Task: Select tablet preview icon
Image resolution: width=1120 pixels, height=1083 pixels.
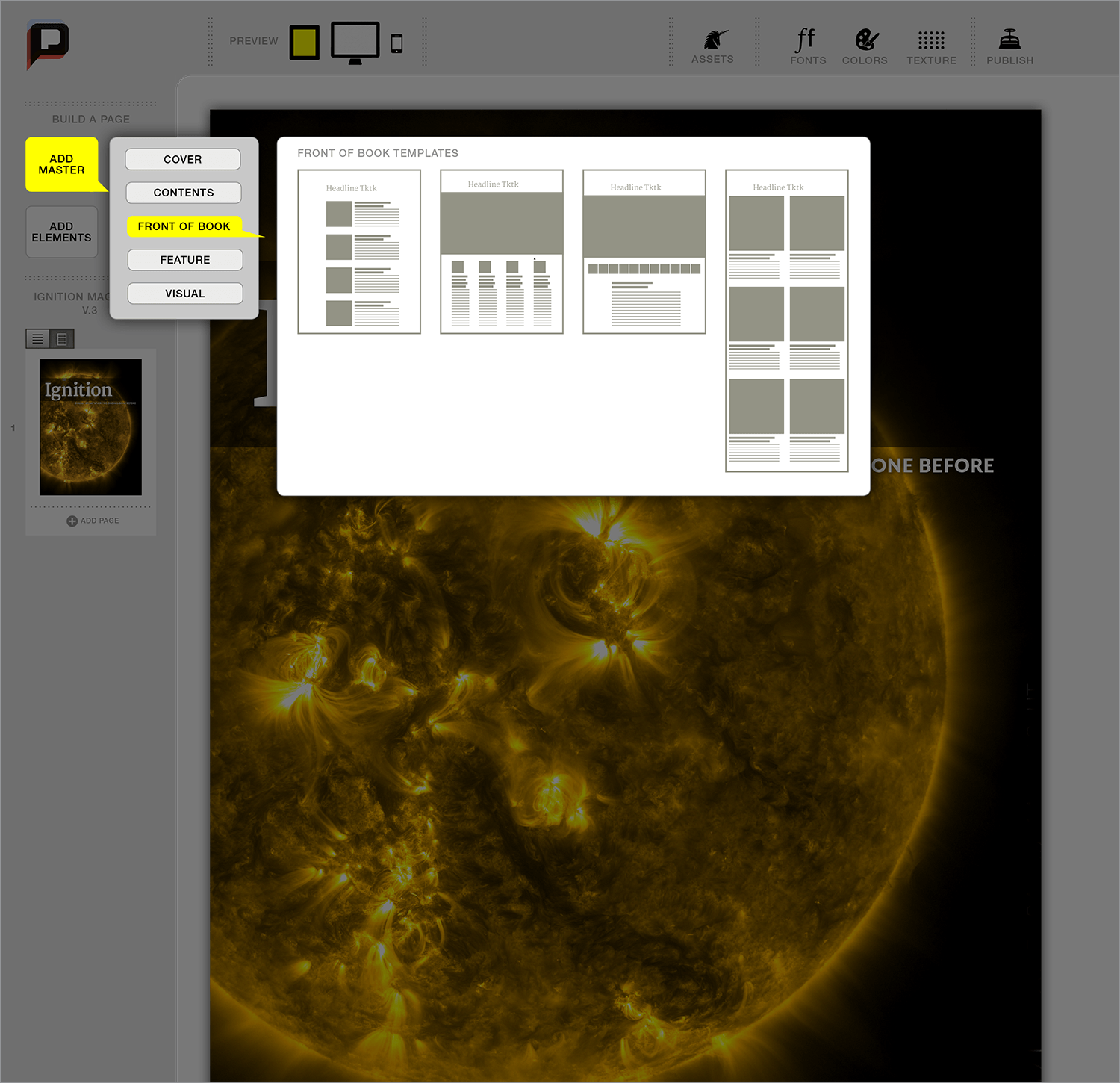Action: (305, 43)
